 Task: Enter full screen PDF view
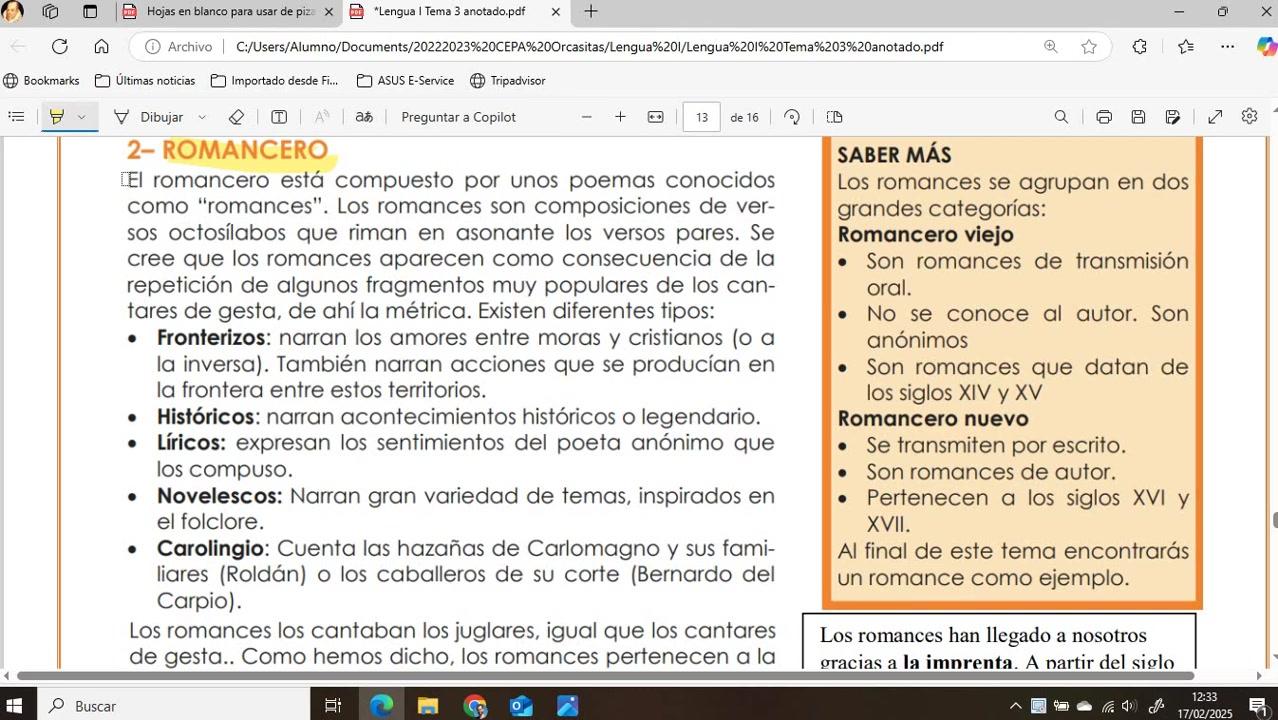(x=1215, y=117)
